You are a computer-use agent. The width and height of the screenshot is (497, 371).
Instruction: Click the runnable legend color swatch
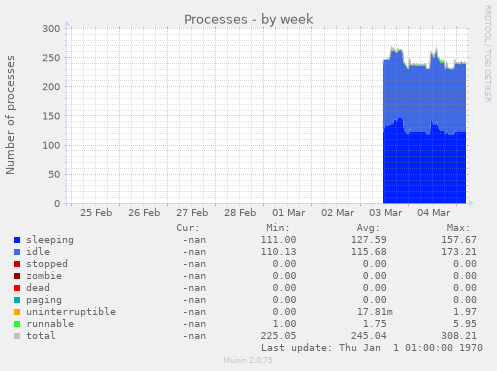pos(17,324)
